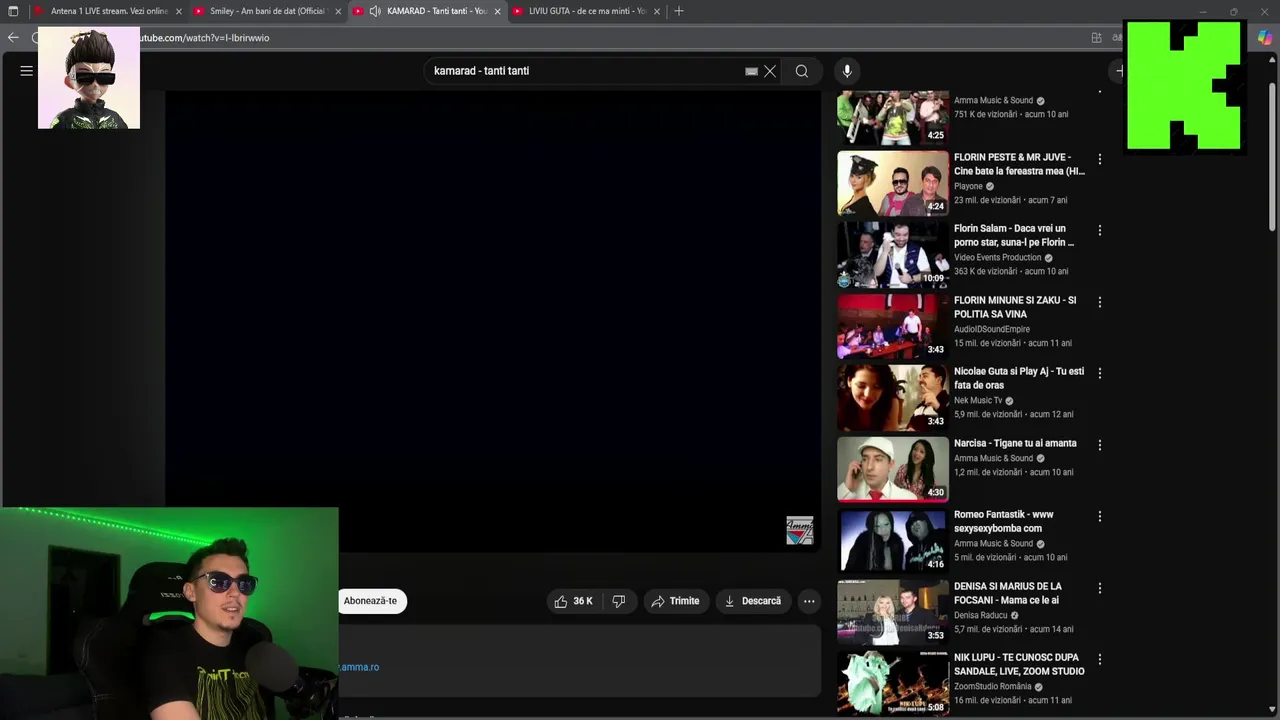Open title 'SI POLITIA SA VINA'

click(1015, 307)
